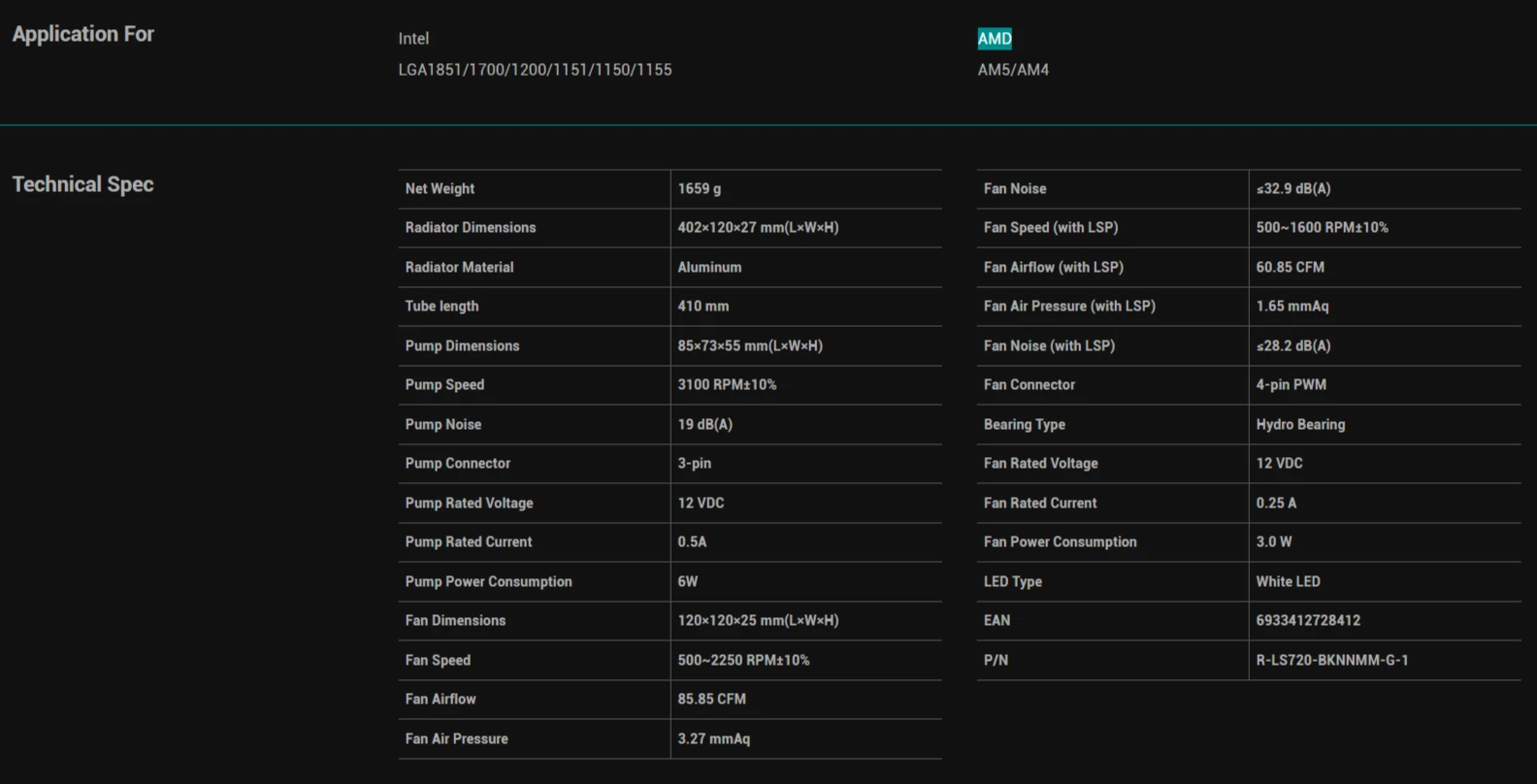
Task: Click the Fan Air Pressure (with LSP) label
Action: 1069,307
